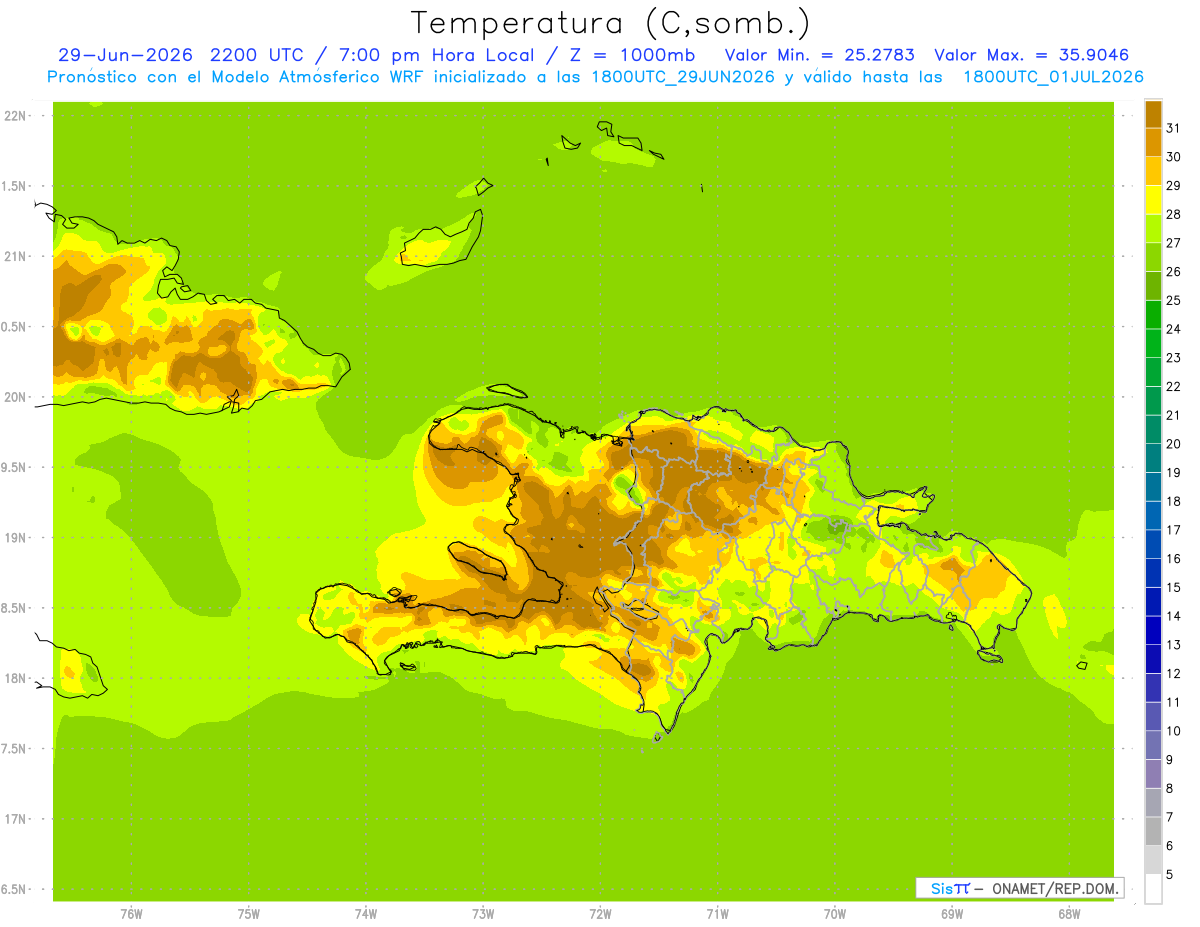This screenshot has width=1200, height=927.
Task: Click the "73W" longitude axis label
Action: (x=483, y=914)
